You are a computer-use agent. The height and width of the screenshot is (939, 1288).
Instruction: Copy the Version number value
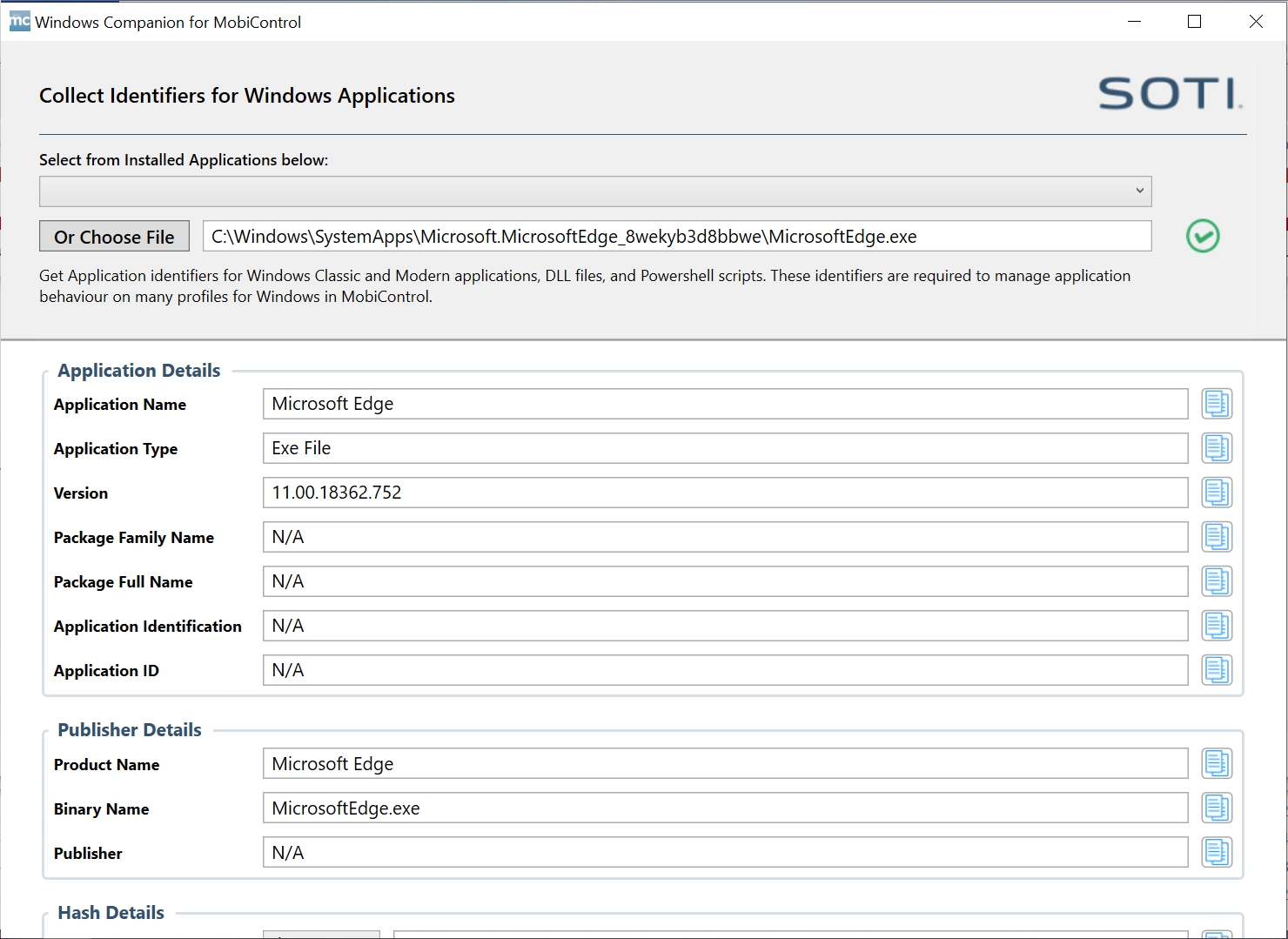coord(1217,493)
